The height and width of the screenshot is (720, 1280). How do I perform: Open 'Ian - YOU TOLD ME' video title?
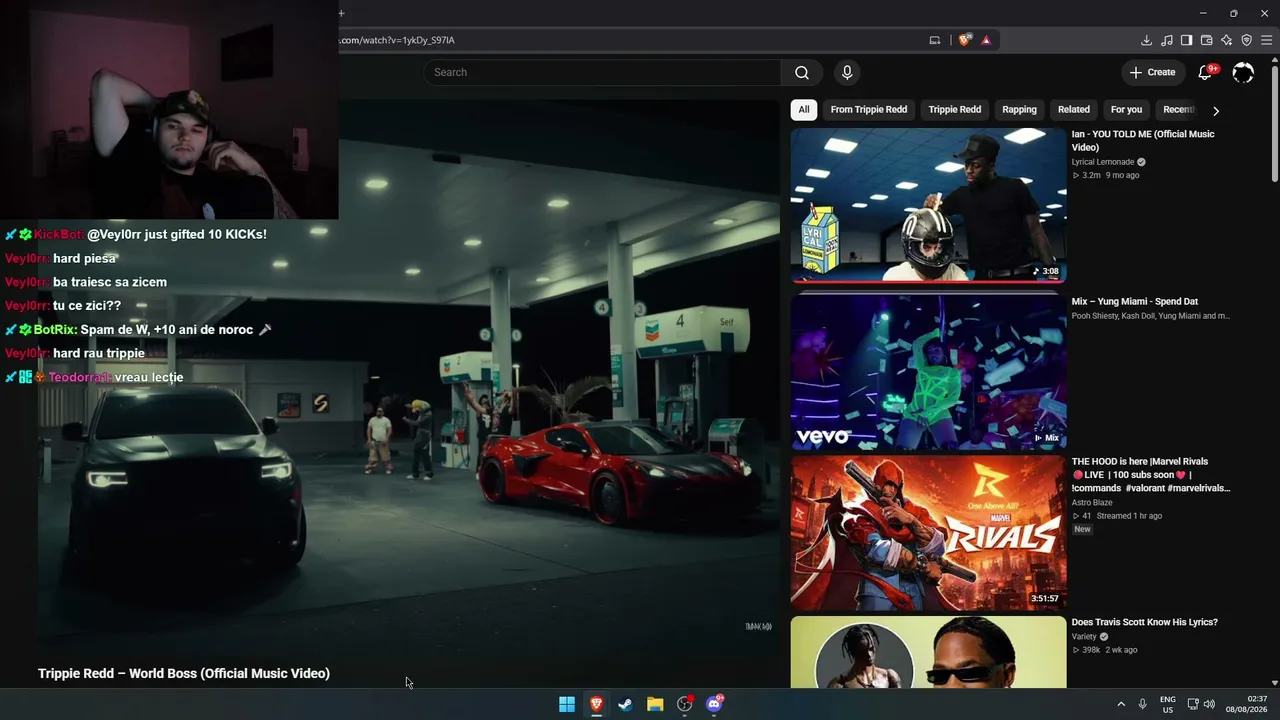click(1143, 141)
